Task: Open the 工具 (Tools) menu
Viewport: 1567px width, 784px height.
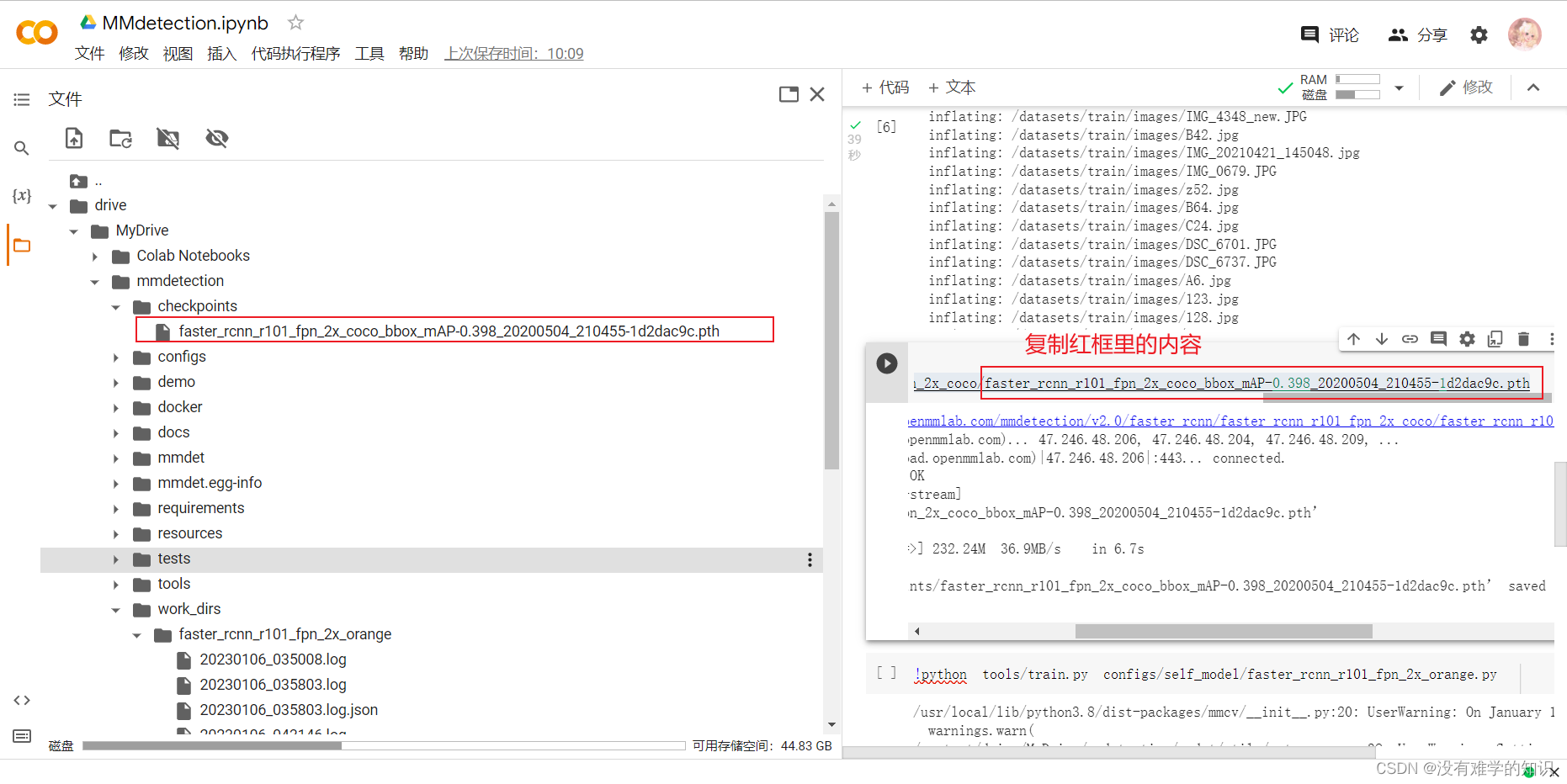Action: 369,54
